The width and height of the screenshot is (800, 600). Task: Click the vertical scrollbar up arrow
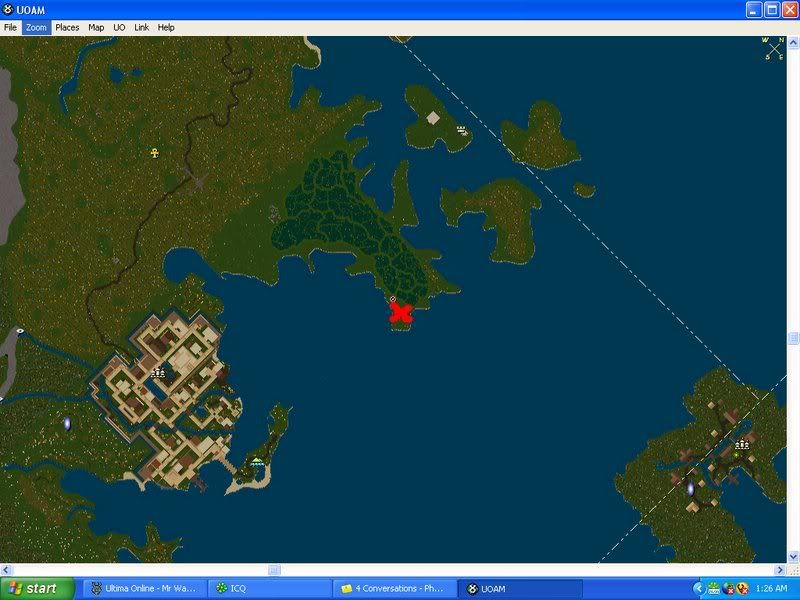point(793,43)
